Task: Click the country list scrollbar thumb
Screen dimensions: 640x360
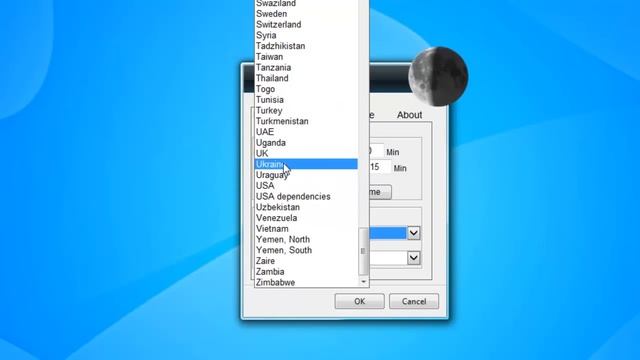Action: 363,251
